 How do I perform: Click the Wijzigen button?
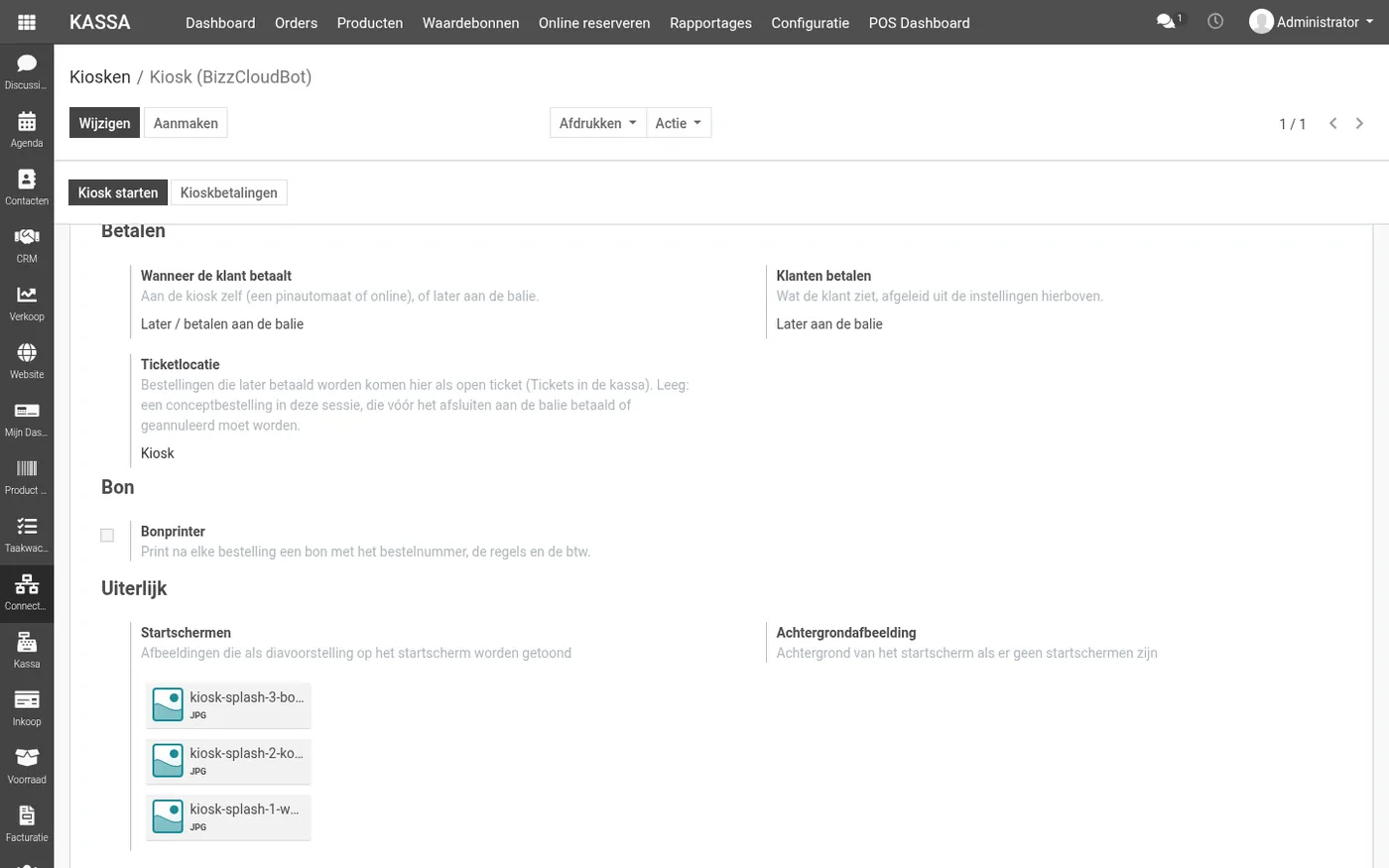click(104, 123)
